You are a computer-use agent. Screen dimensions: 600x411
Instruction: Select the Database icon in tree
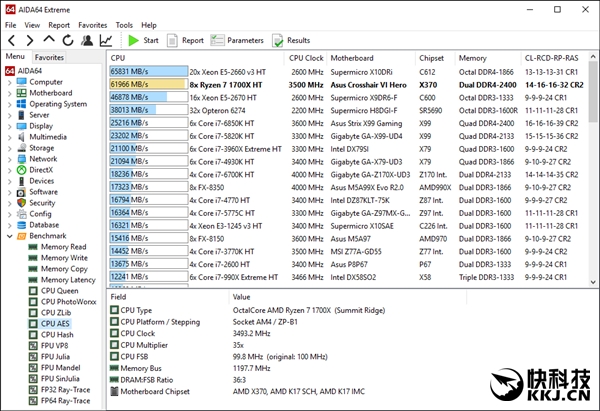coord(21,225)
